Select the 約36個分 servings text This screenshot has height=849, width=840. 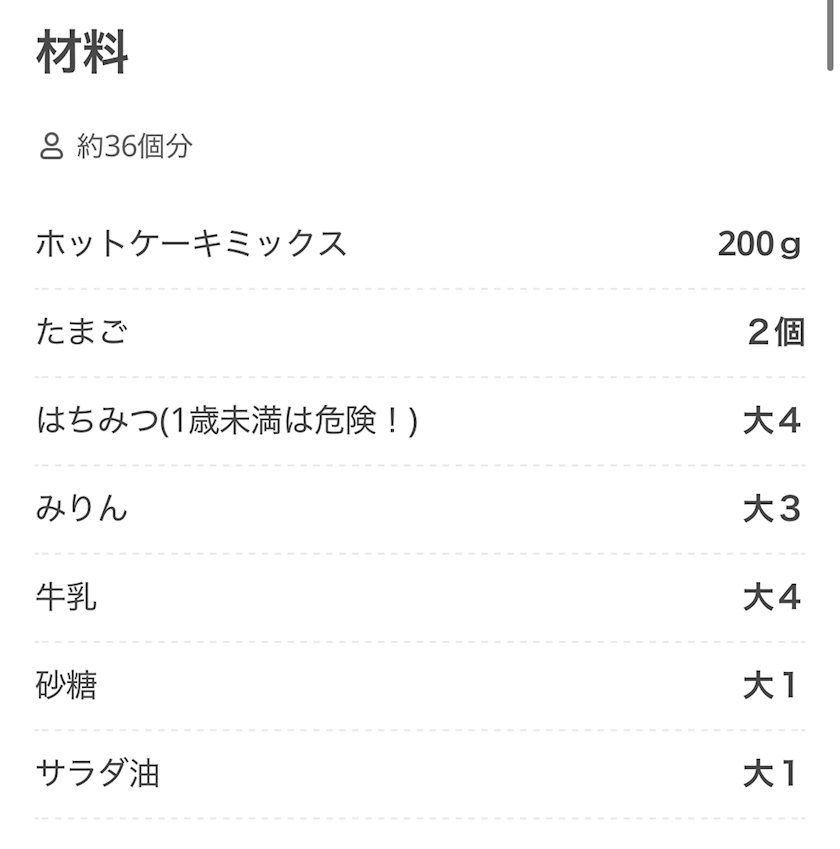click(134, 147)
